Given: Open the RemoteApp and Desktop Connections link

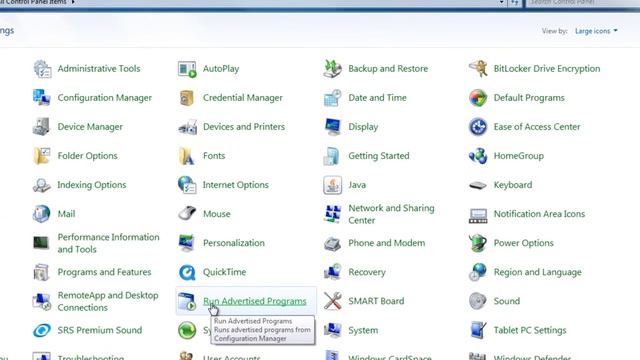Looking at the screenshot, I should (108, 301).
